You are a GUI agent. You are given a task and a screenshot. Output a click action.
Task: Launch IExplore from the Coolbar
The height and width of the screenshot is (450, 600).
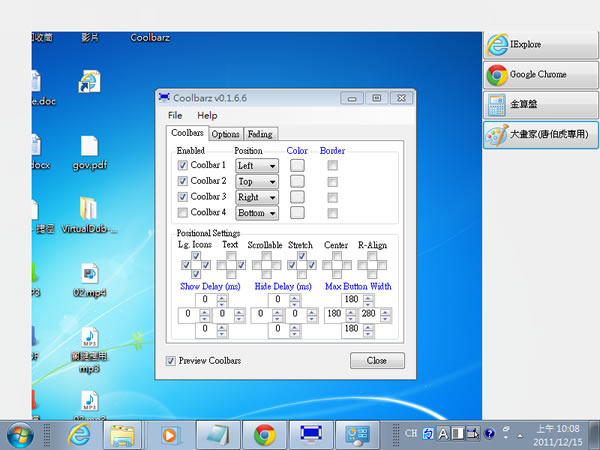click(541, 45)
